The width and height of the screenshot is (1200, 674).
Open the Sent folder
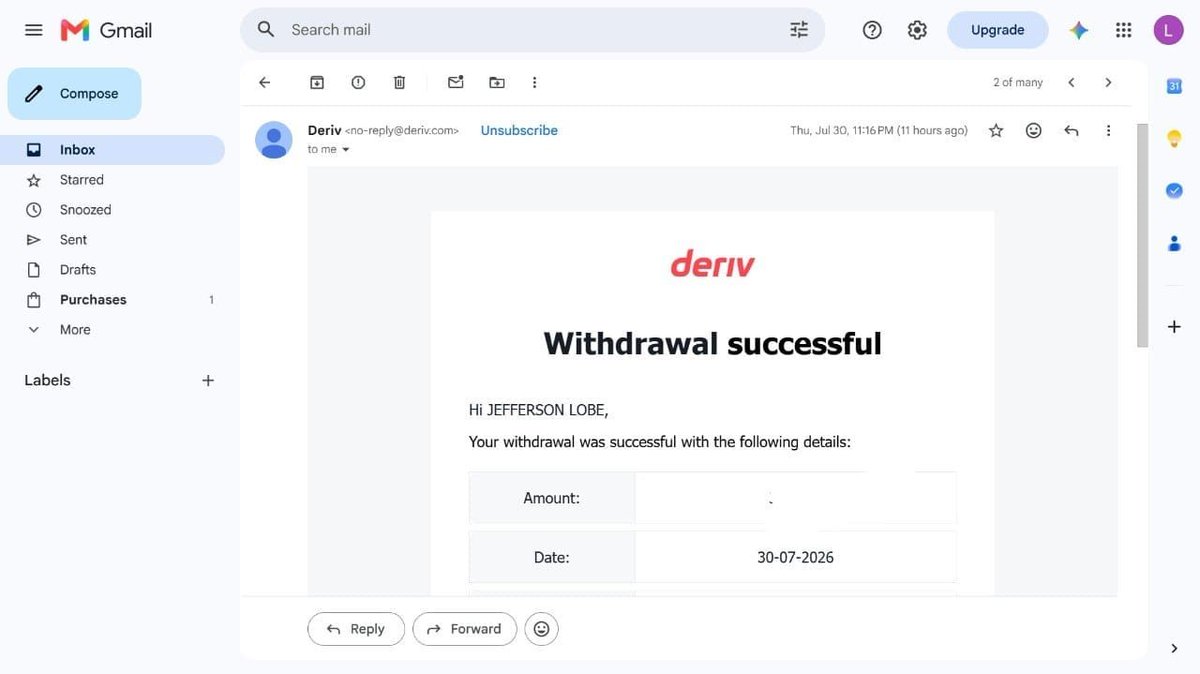pyautogui.click(x=112, y=240)
